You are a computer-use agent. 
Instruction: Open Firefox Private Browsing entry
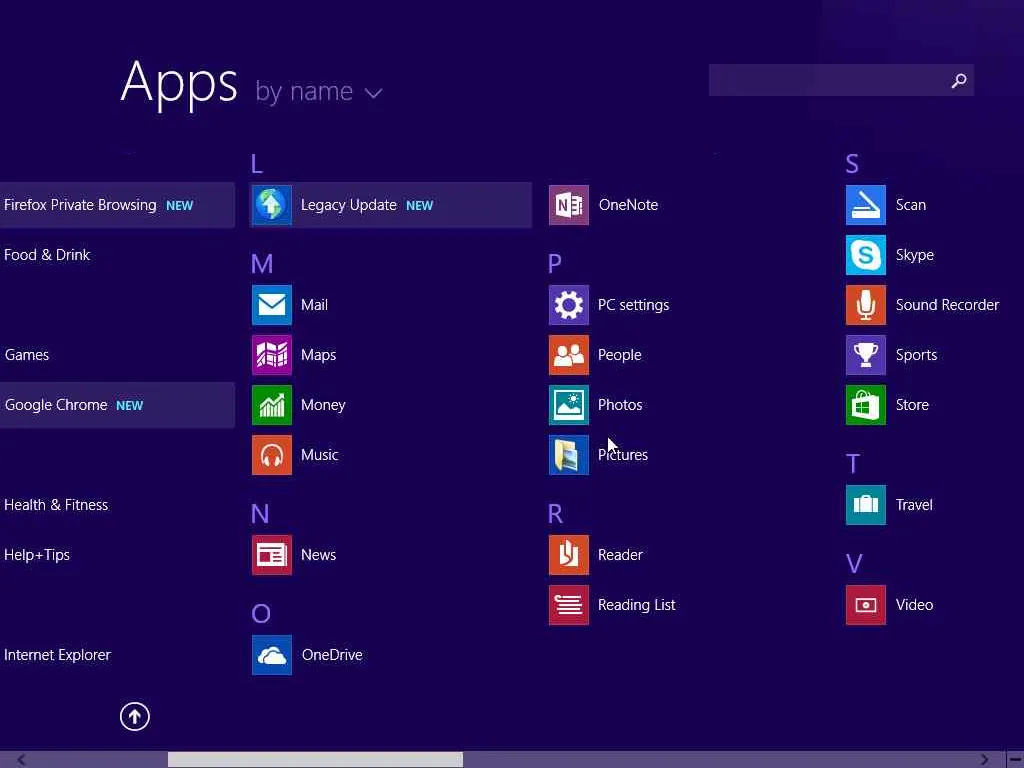[117, 205]
